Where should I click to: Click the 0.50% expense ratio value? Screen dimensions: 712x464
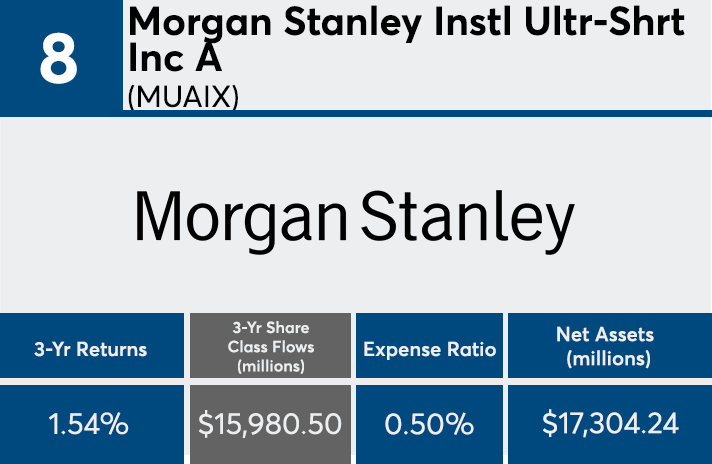pos(430,424)
